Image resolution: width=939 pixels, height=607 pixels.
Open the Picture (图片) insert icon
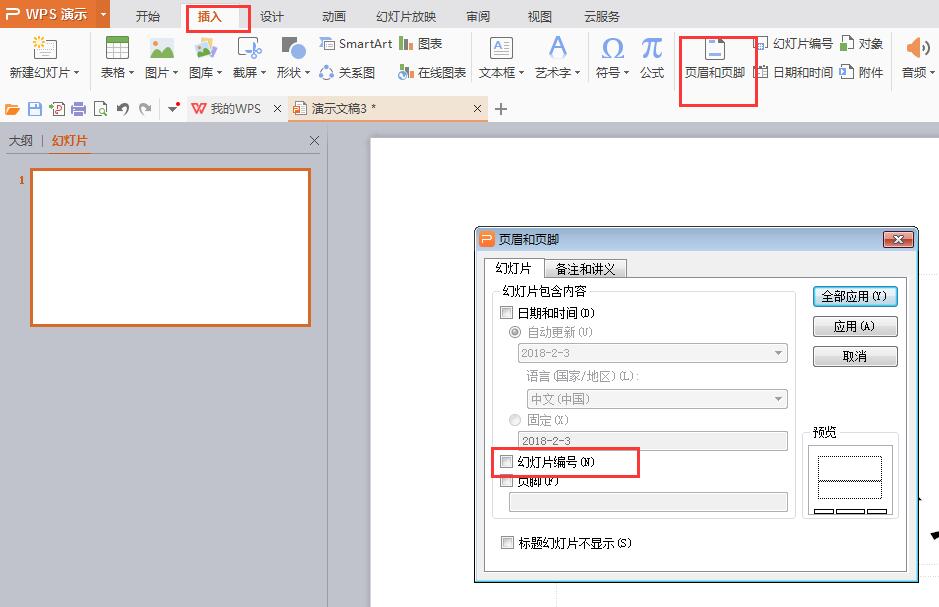(x=162, y=48)
